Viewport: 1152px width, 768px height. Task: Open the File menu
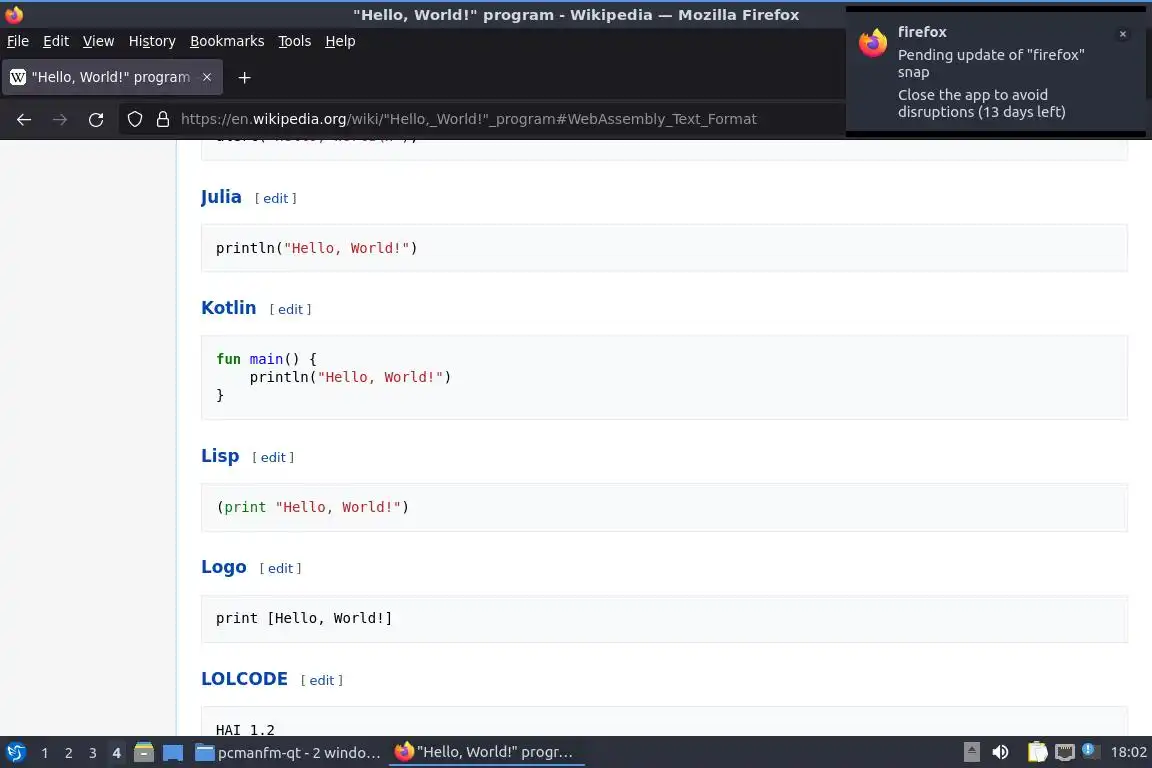tap(18, 41)
